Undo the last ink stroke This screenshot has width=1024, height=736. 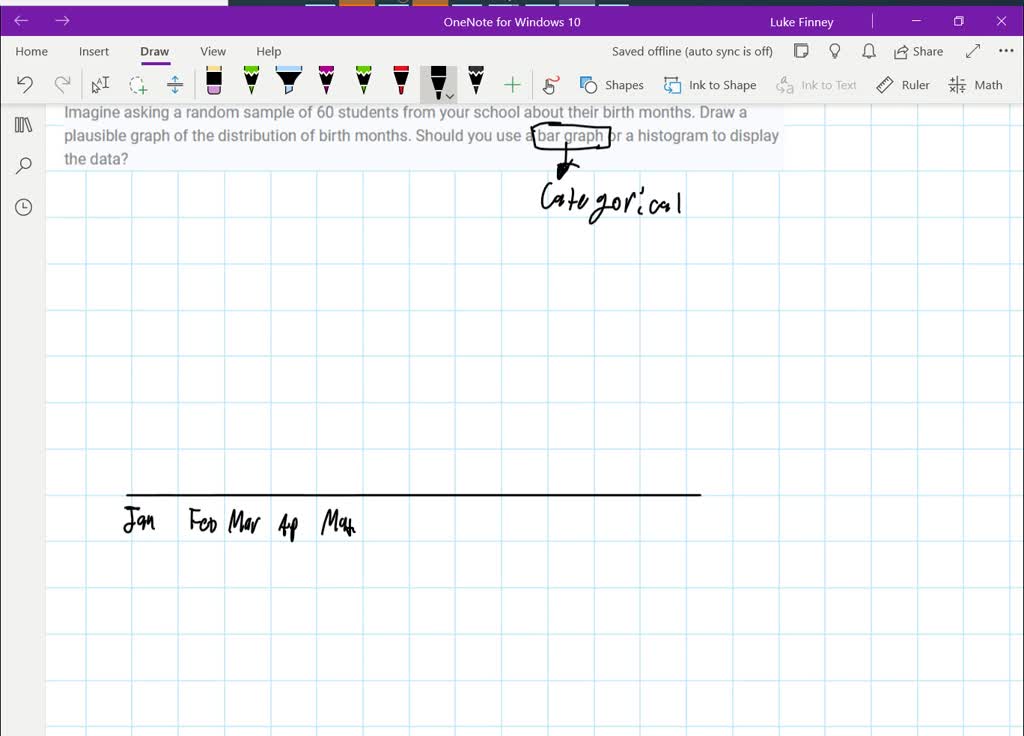25,85
